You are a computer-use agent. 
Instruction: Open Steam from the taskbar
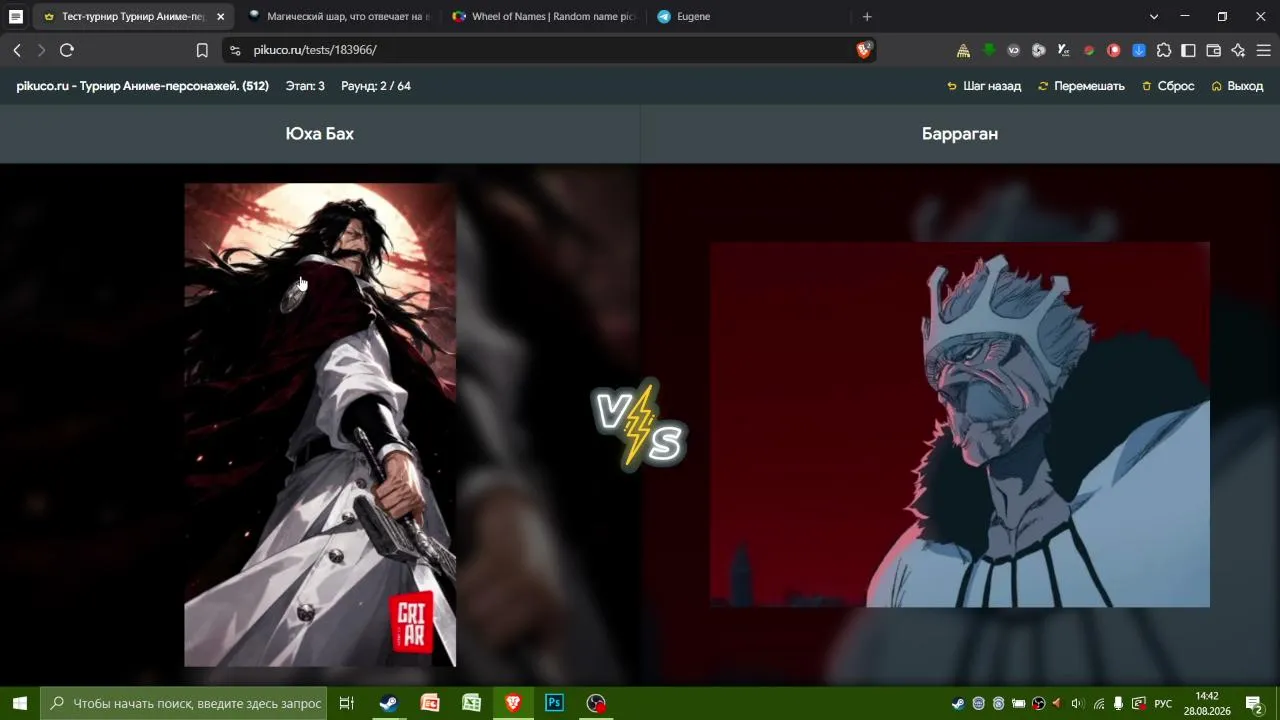tap(388, 703)
